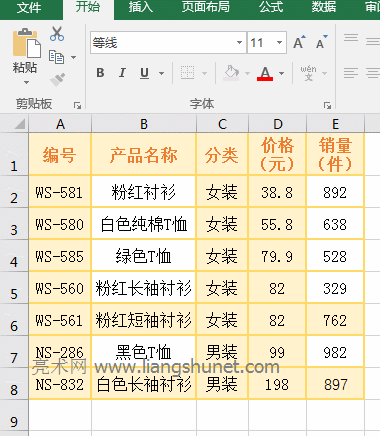Select row 1 header
The height and width of the screenshot is (436, 380).
[14, 154]
